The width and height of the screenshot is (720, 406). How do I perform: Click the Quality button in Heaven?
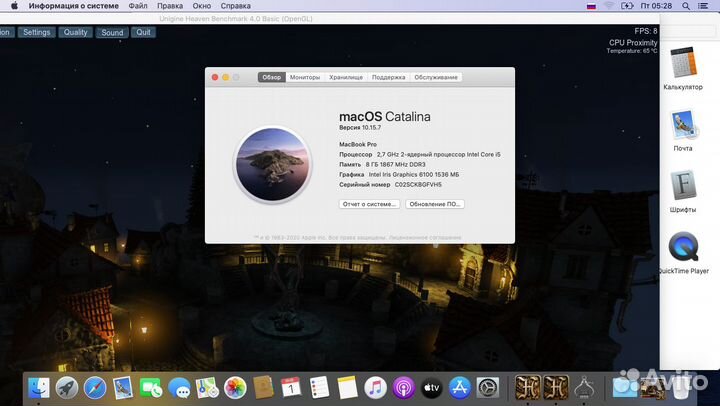click(75, 32)
